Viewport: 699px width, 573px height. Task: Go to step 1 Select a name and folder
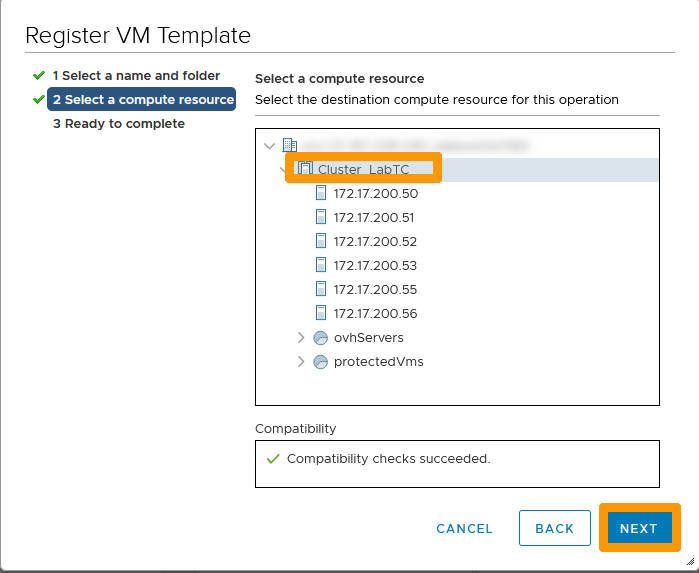coord(136,76)
